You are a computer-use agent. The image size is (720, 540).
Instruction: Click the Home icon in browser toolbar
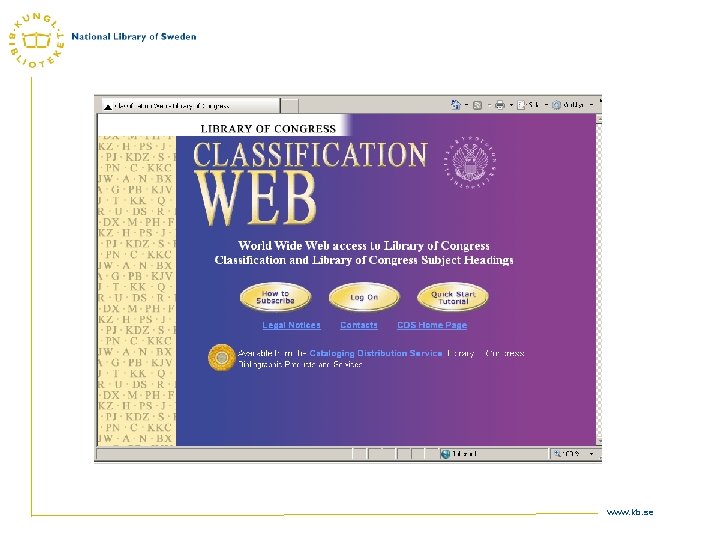click(x=456, y=105)
